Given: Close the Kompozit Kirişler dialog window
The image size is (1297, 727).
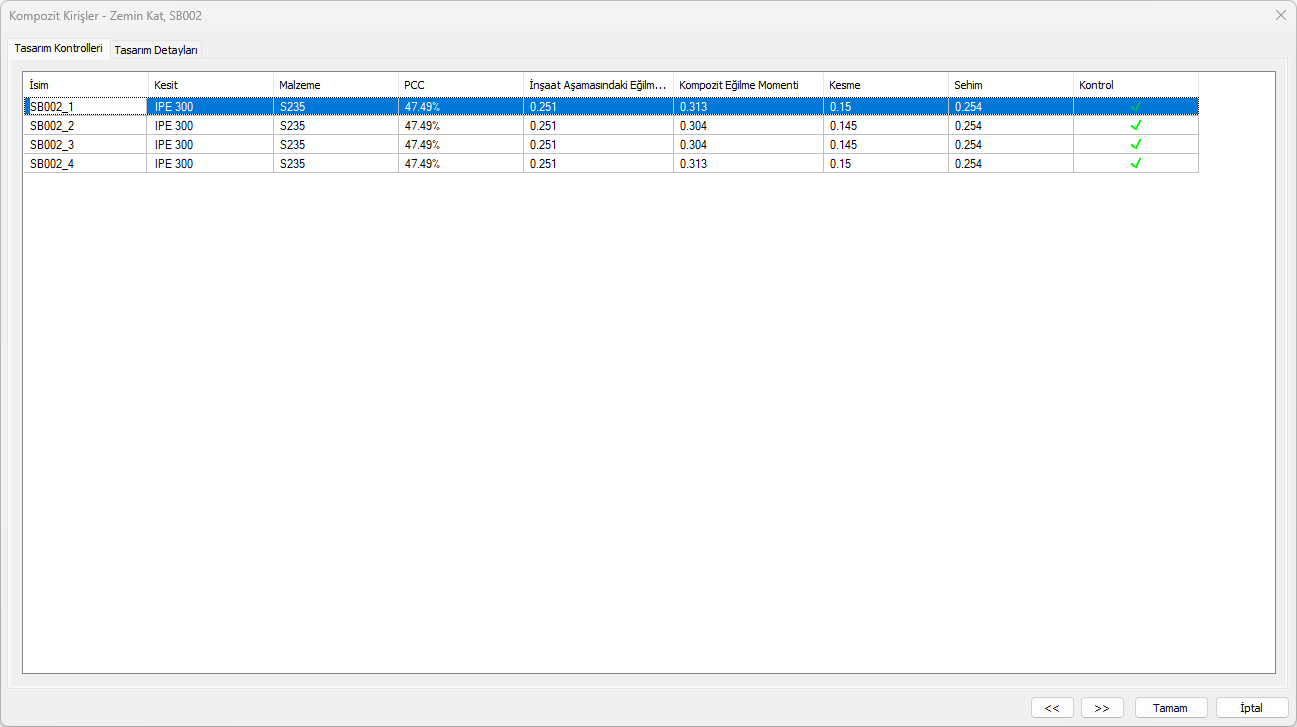Looking at the screenshot, I should tap(1280, 15).
